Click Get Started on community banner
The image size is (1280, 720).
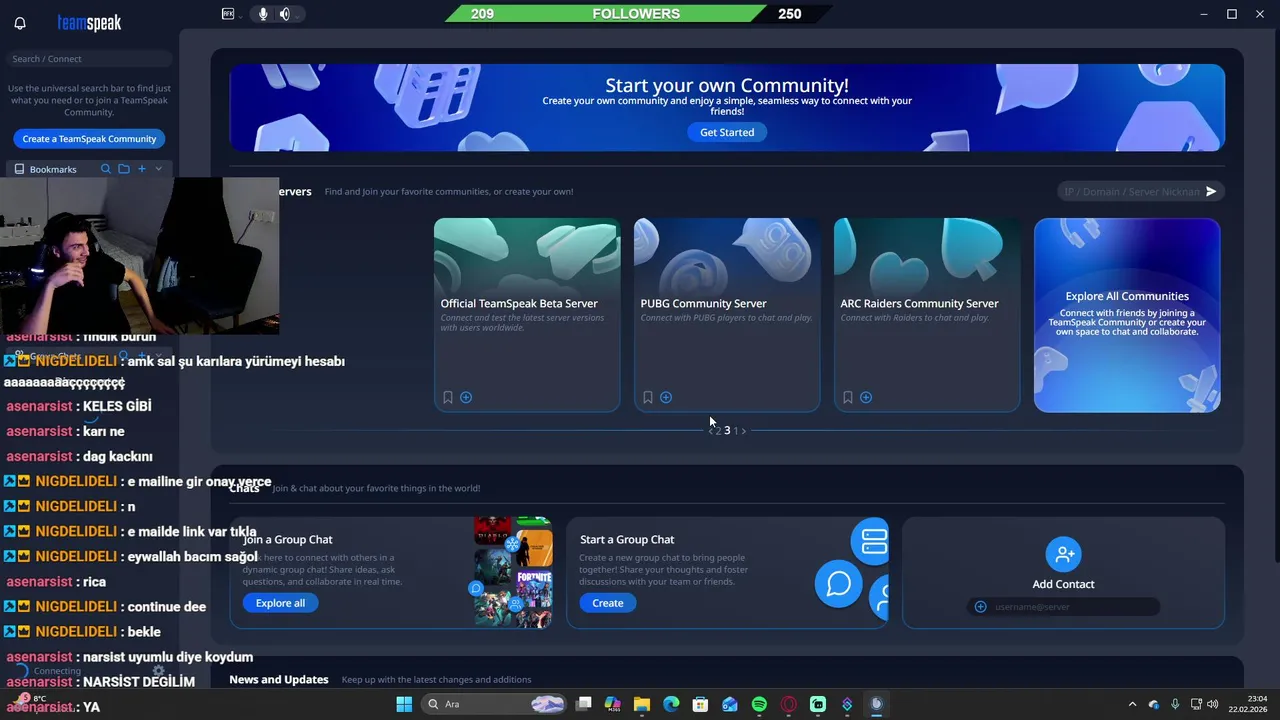(x=727, y=132)
